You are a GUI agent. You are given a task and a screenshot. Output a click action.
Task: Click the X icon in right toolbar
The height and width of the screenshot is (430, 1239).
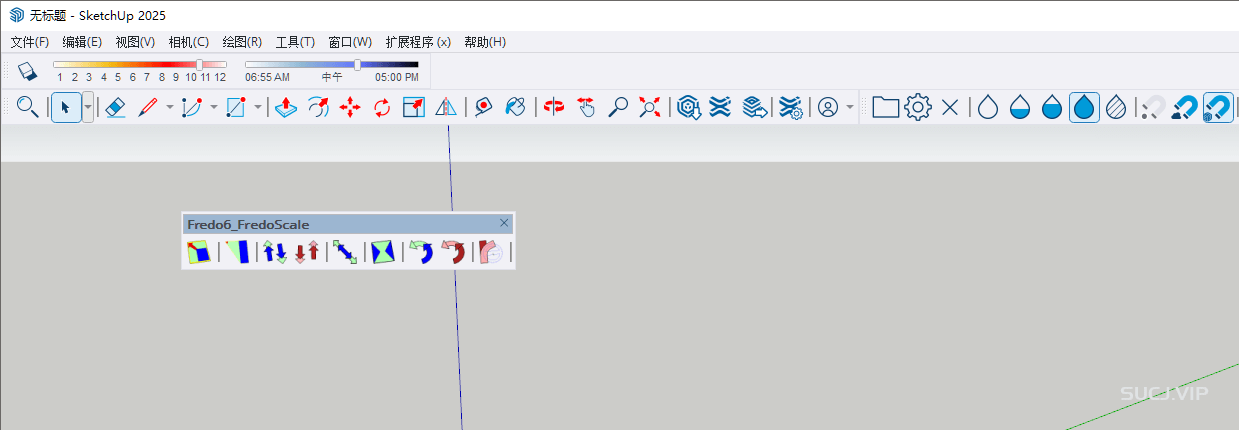(x=950, y=107)
